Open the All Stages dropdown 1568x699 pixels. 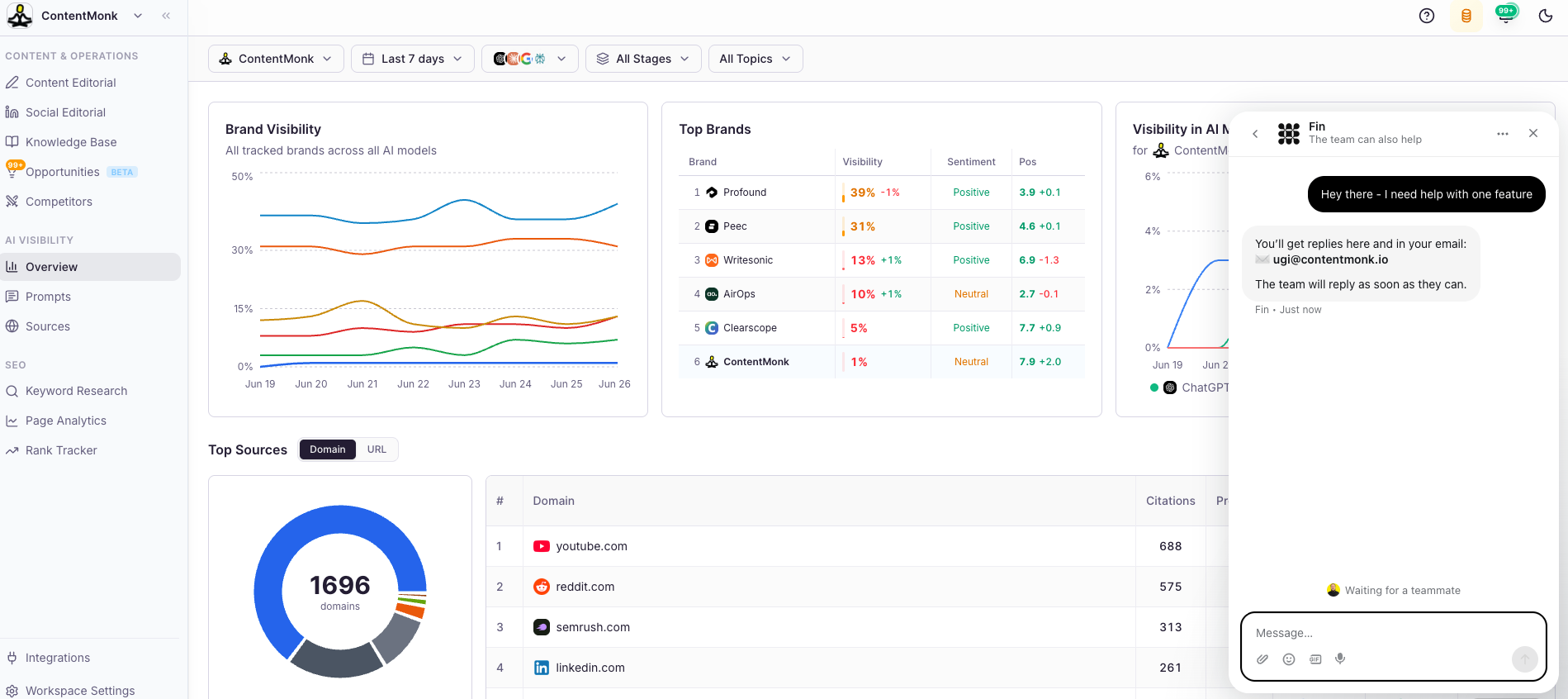pyautogui.click(x=643, y=59)
